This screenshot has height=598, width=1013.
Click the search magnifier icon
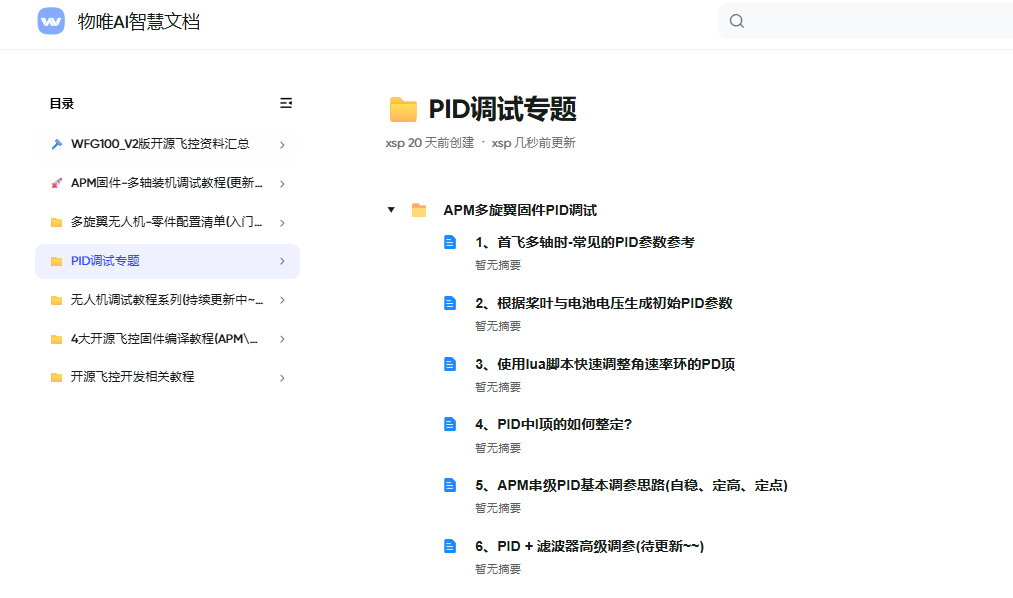(737, 21)
